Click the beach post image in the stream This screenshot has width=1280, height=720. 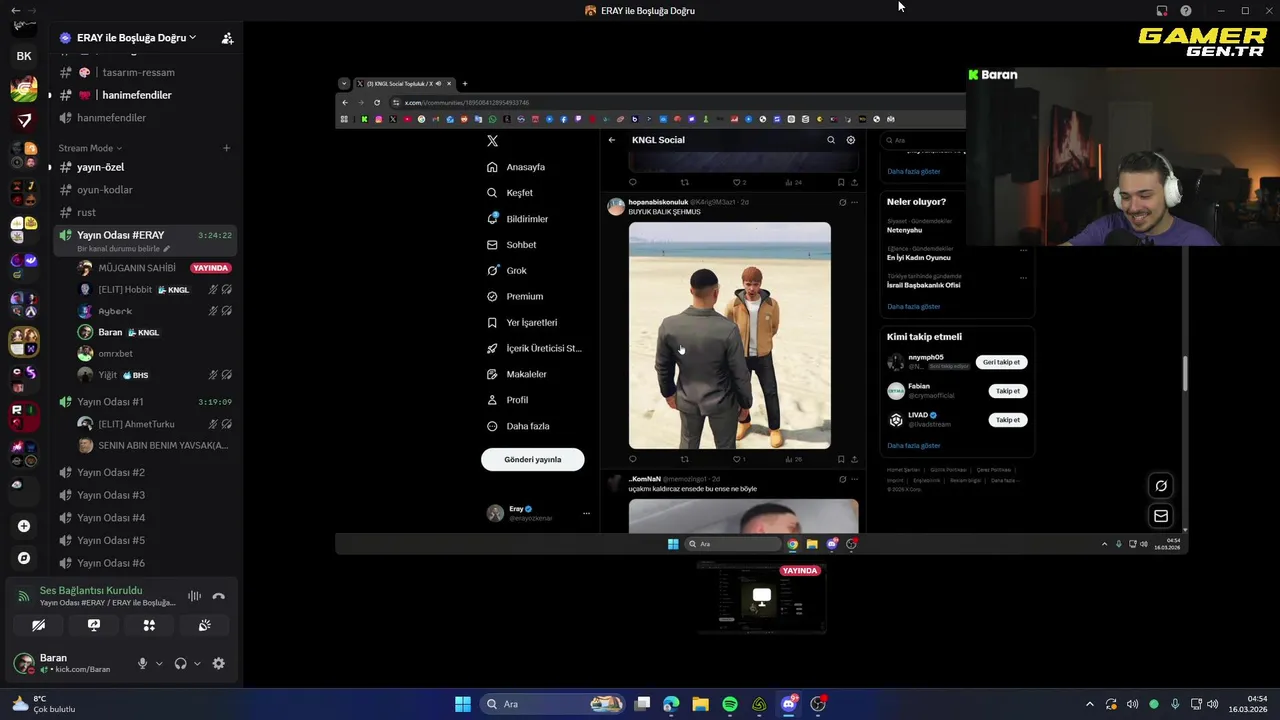tap(729, 335)
